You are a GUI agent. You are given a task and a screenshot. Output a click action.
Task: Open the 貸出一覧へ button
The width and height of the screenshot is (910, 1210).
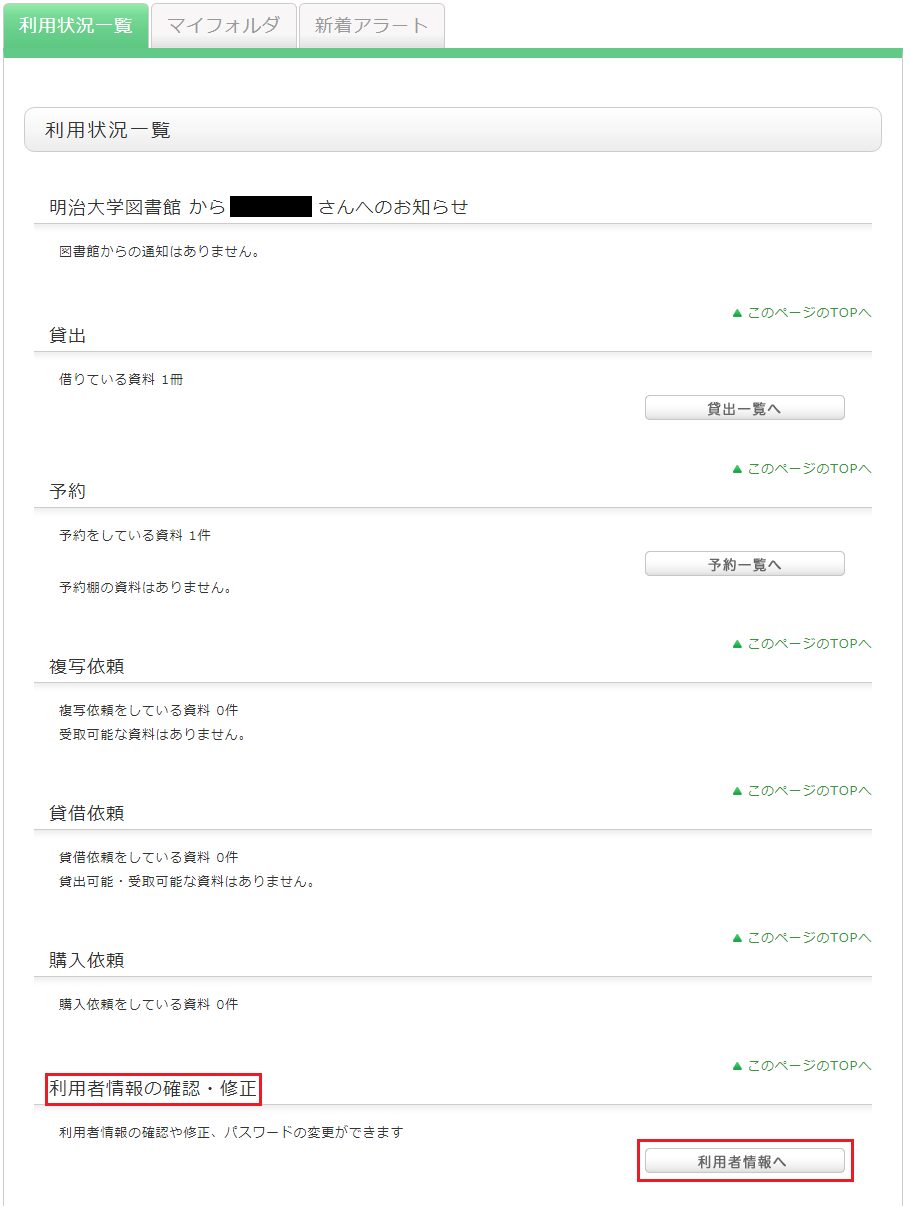point(745,408)
